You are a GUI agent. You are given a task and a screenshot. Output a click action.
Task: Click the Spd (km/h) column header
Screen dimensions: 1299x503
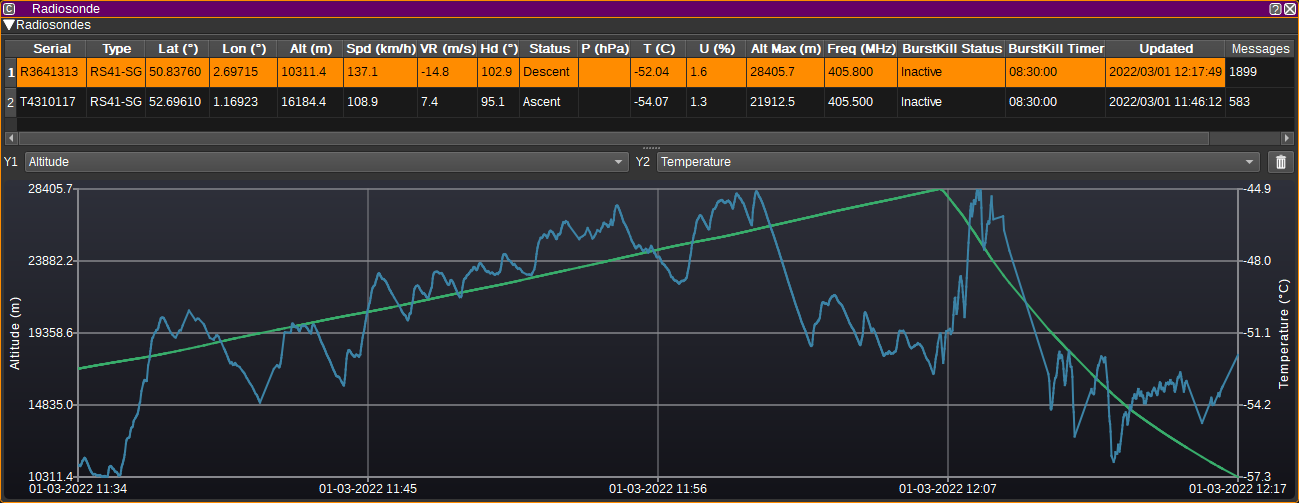380,48
